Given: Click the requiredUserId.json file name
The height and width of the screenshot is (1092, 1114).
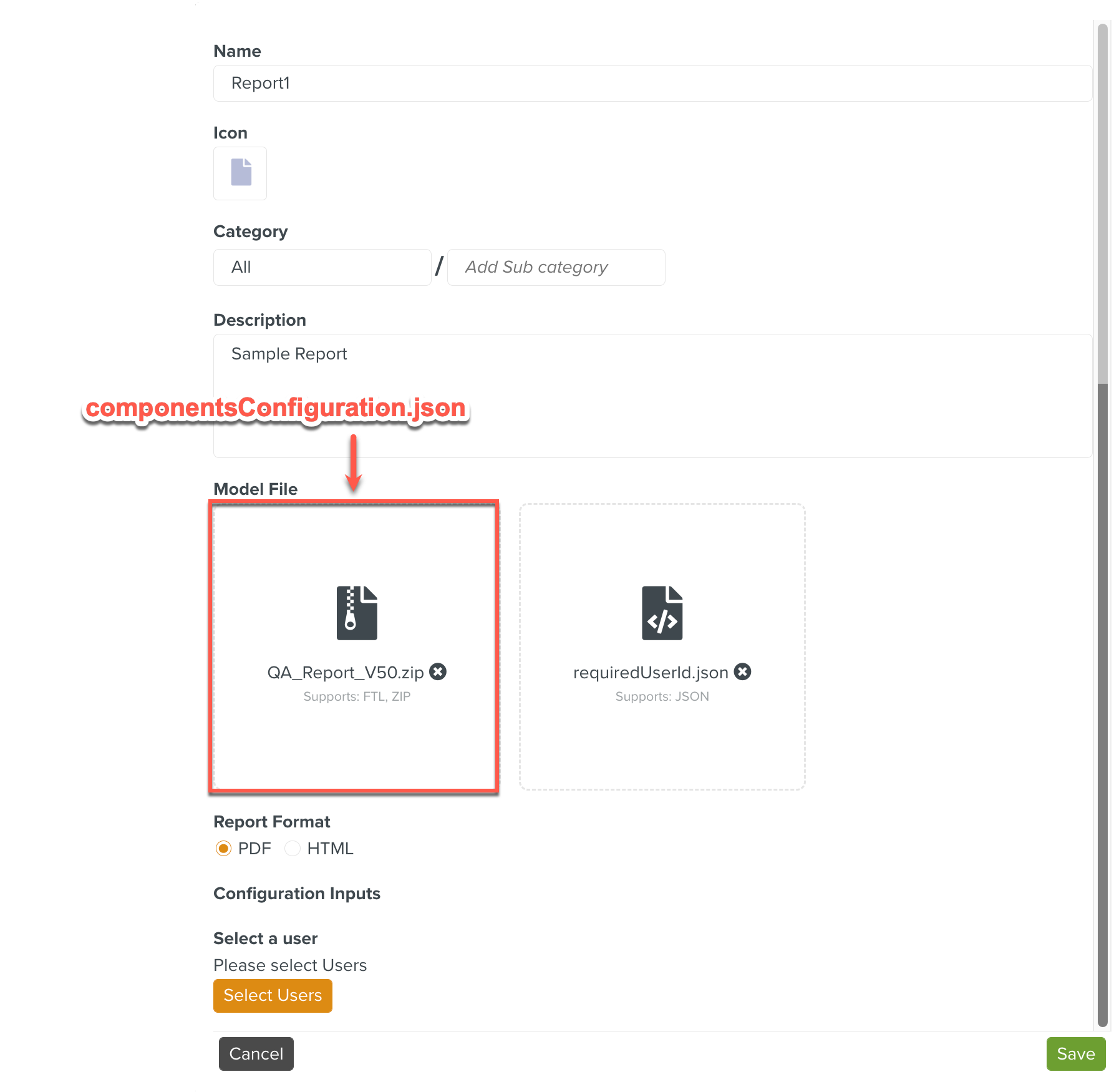Looking at the screenshot, I should click(x=651, y=672).
